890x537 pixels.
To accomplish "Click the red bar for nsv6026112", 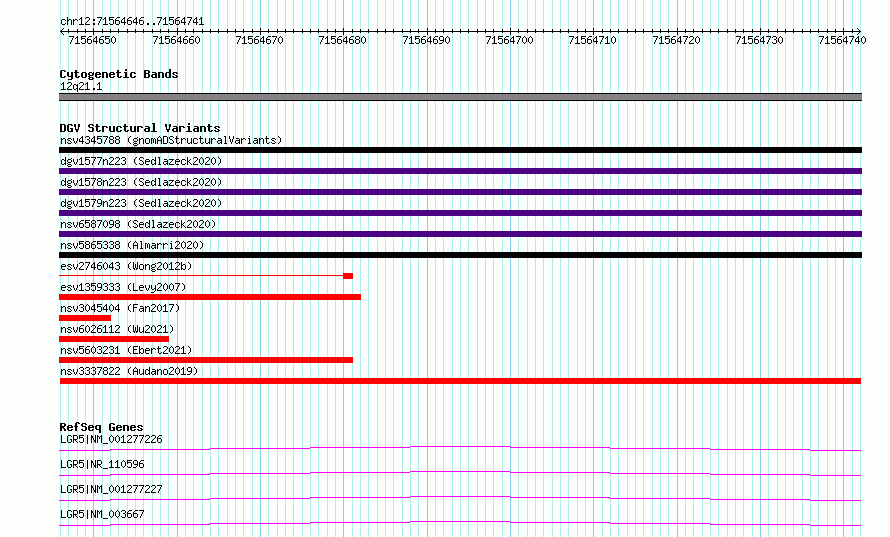I will [x=114, y=339].
